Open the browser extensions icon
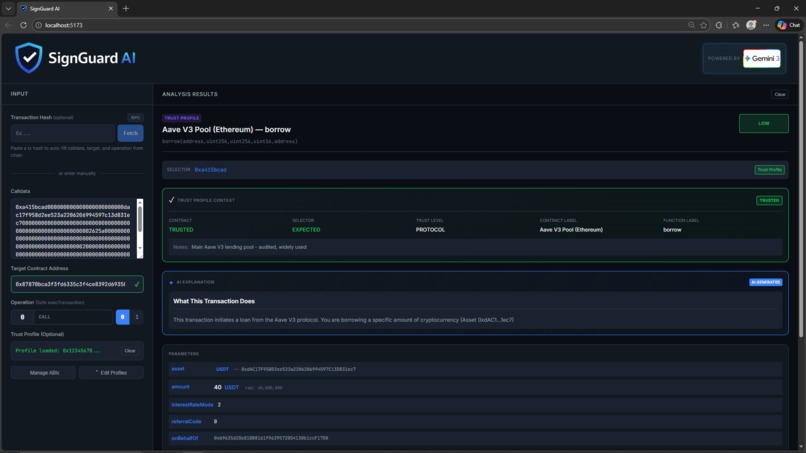 (719, 25)
